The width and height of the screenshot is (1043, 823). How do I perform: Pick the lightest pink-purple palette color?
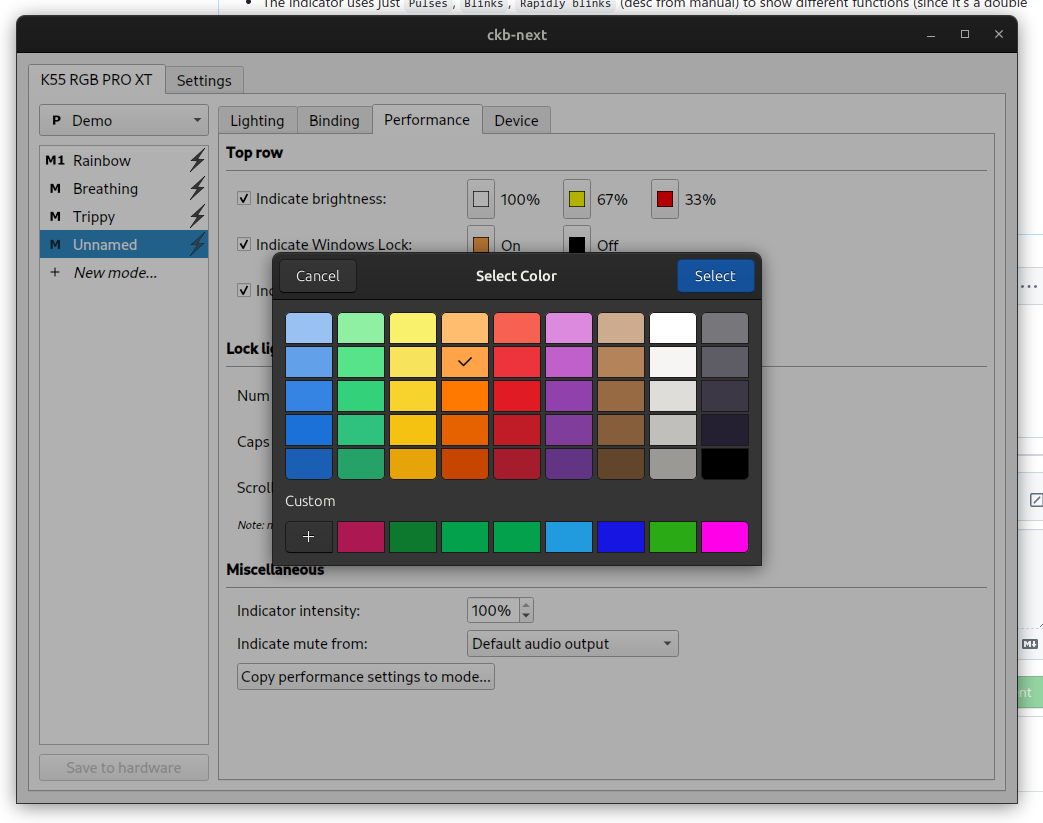click(569, 328)
